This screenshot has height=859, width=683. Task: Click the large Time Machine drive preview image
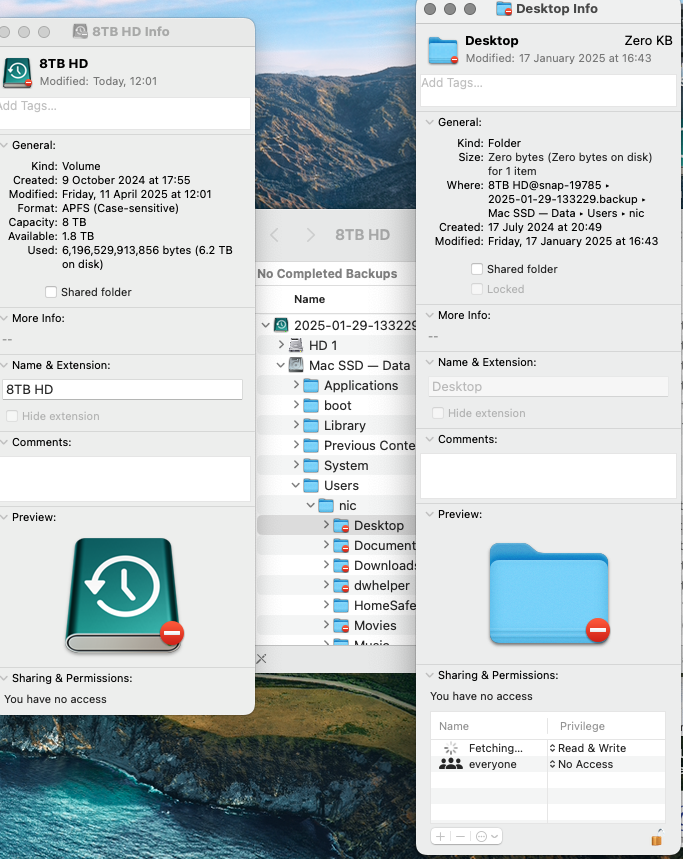(x=124, y=595)
